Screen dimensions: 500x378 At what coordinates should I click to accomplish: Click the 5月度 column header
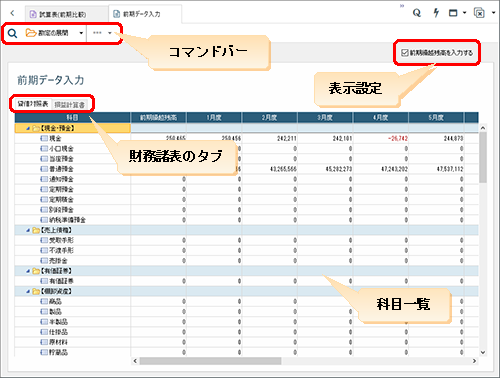436,117
